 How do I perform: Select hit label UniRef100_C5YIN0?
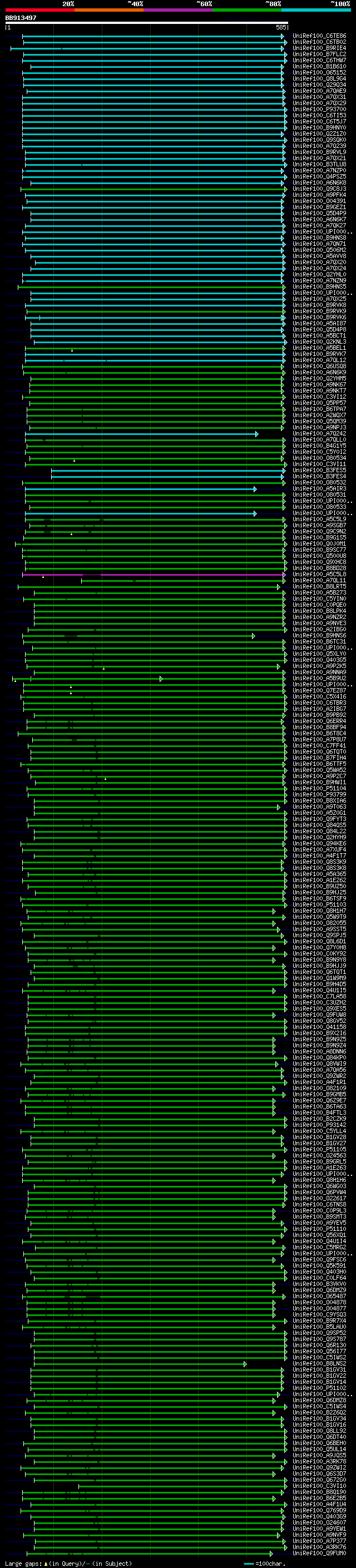tap(319, 599)
